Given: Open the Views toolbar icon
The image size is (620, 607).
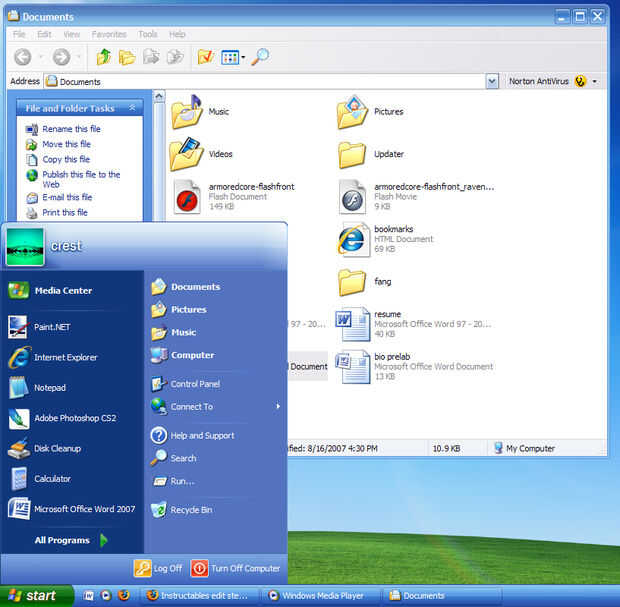Looking at the screenshot, I should click(x=230, y=58).
